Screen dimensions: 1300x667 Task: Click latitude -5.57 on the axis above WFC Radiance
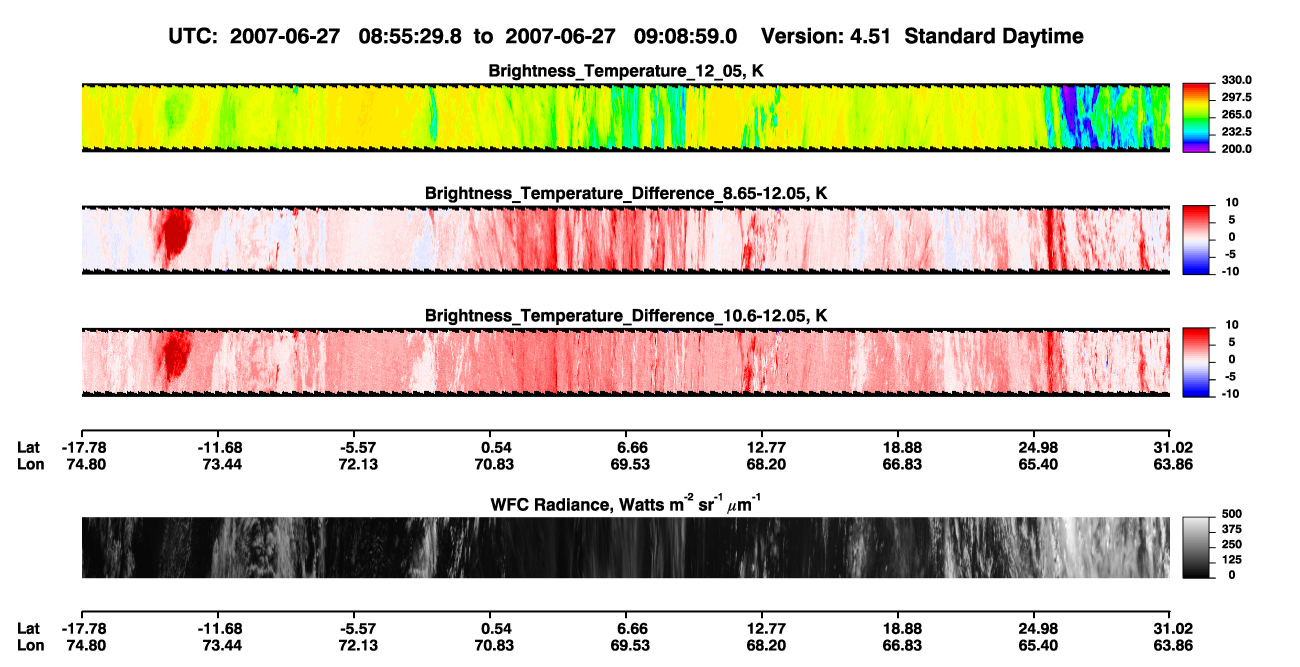[x=356, y=447]
